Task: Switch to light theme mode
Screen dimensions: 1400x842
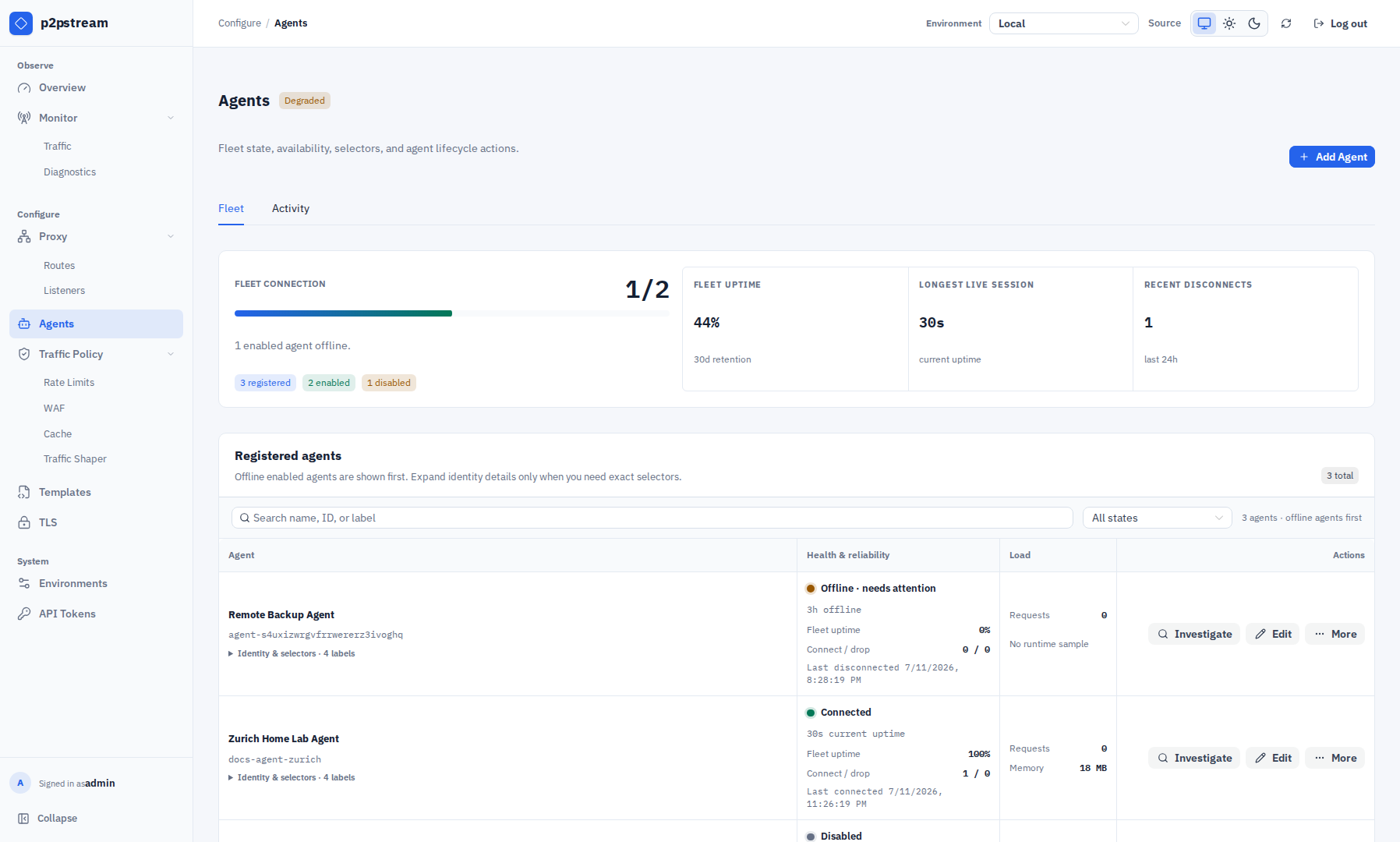Action: click(1229, 23)
